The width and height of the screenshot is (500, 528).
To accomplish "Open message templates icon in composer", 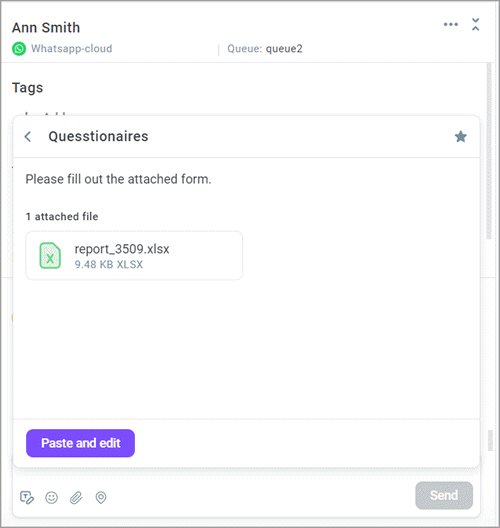I will [27, 497].
